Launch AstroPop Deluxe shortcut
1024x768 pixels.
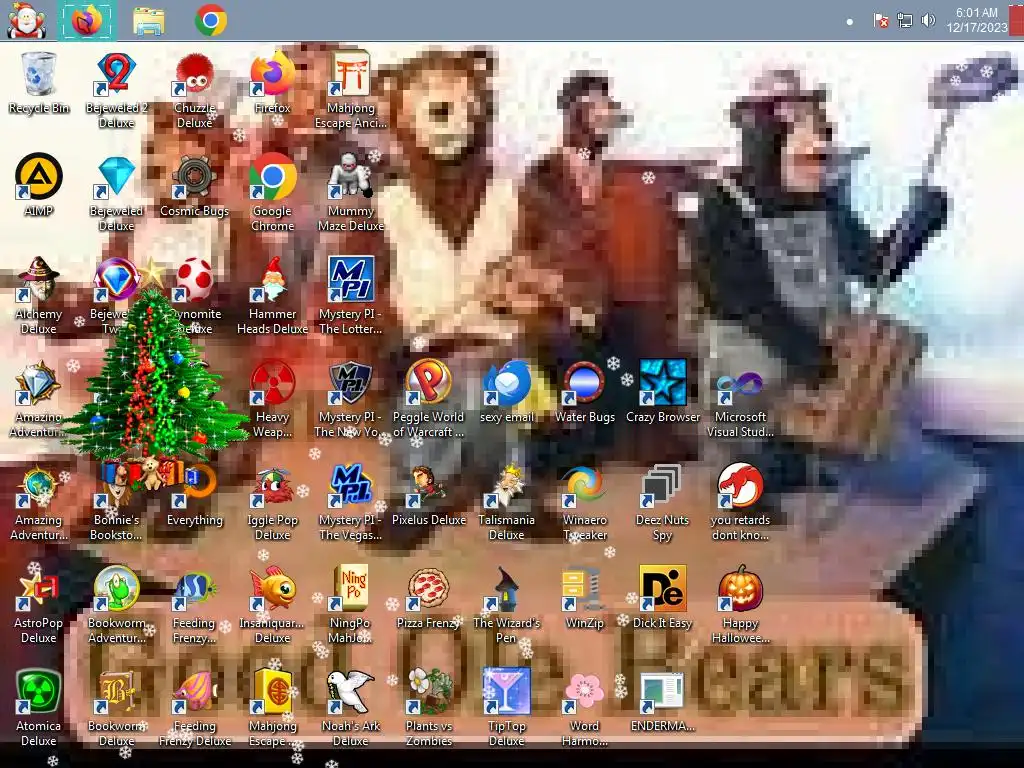tap(39, 605)
